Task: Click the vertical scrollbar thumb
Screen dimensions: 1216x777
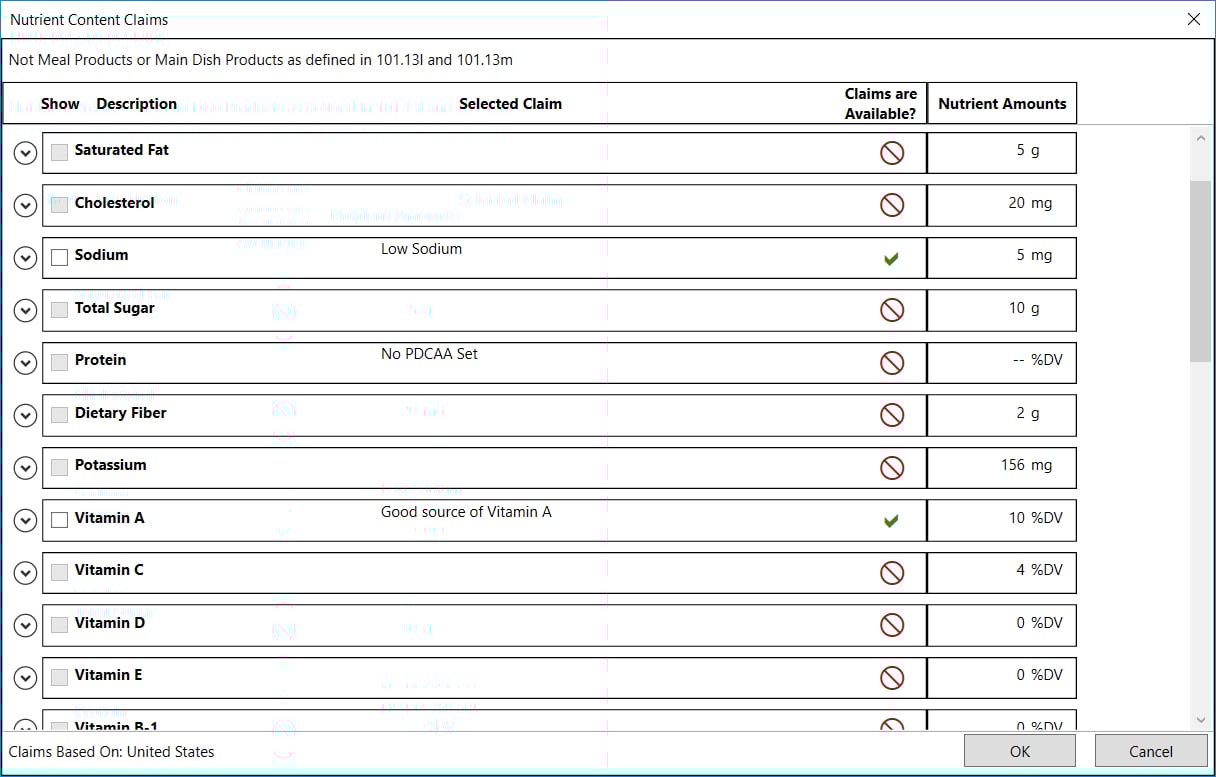Action: (x=1200, y=270)
